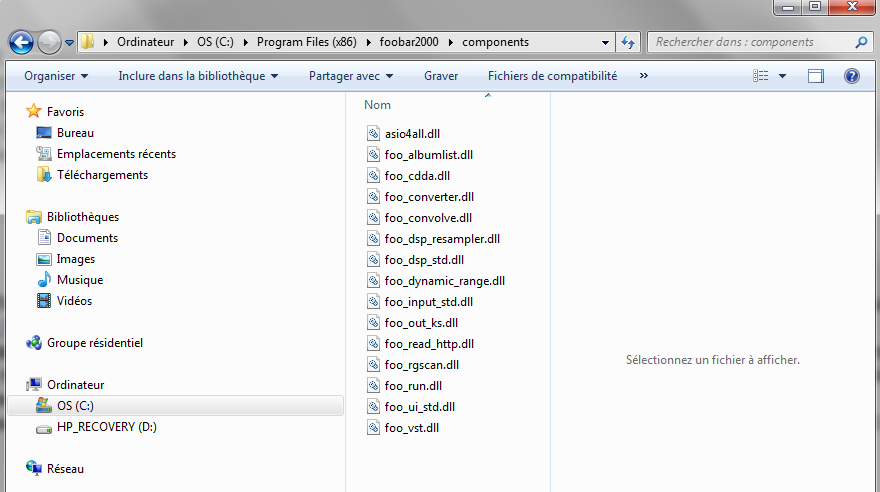Image resolution: width=880 pixels, height=492 pixels.
Task: Show additional commands via the chevron overflow
Action: tap(644, 76)
